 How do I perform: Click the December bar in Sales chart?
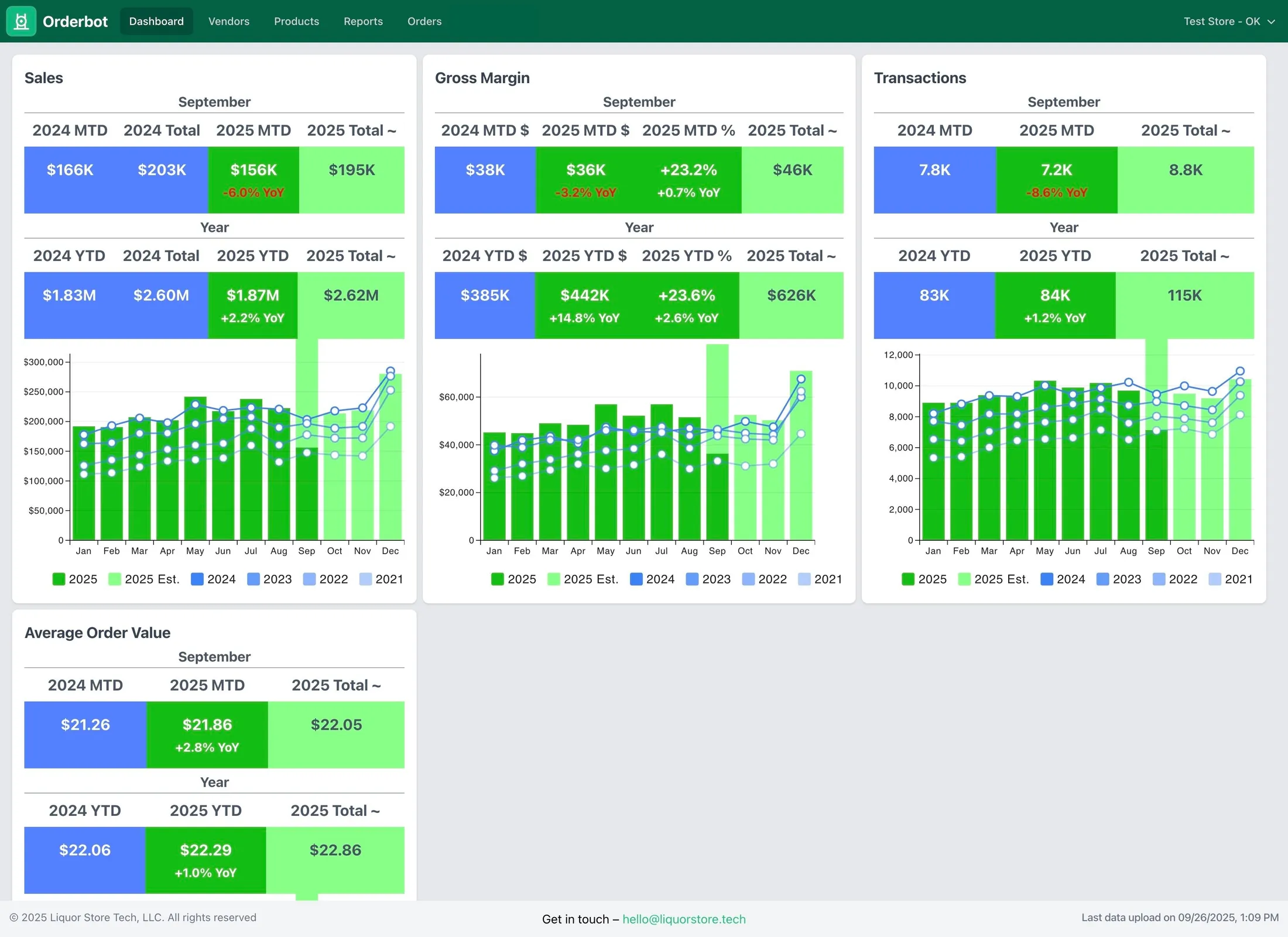tap(390, 457)
